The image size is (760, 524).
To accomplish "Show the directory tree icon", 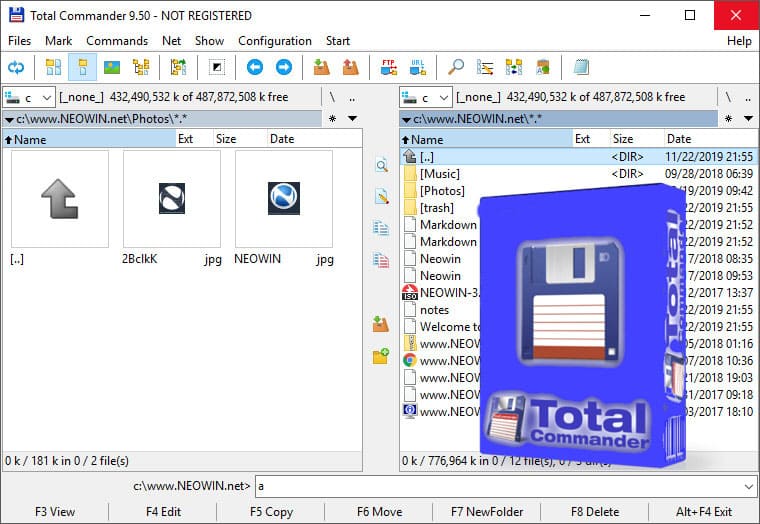I will pyautogui.click(x=141, y=67).
